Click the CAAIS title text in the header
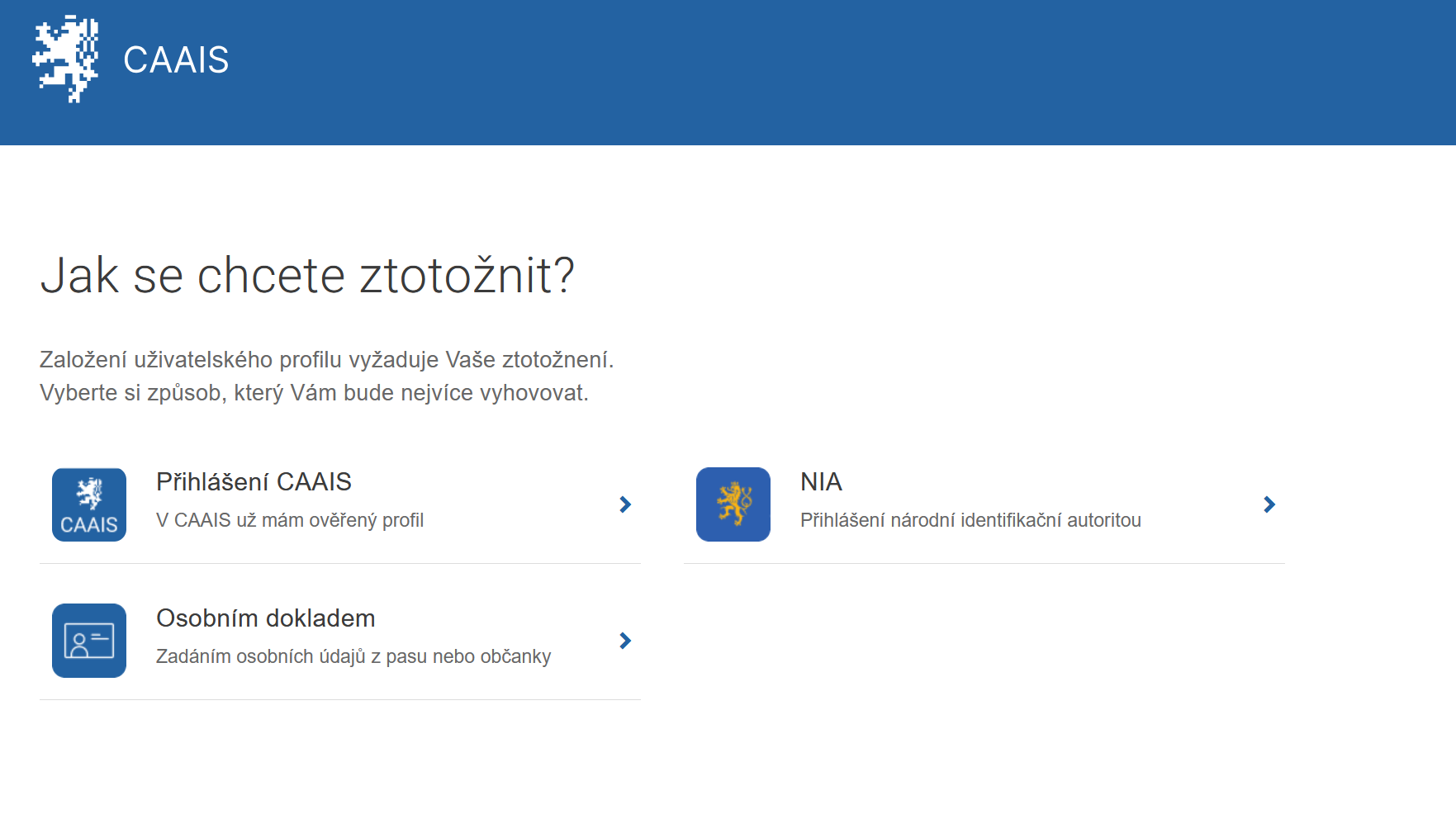 point(176,60)
